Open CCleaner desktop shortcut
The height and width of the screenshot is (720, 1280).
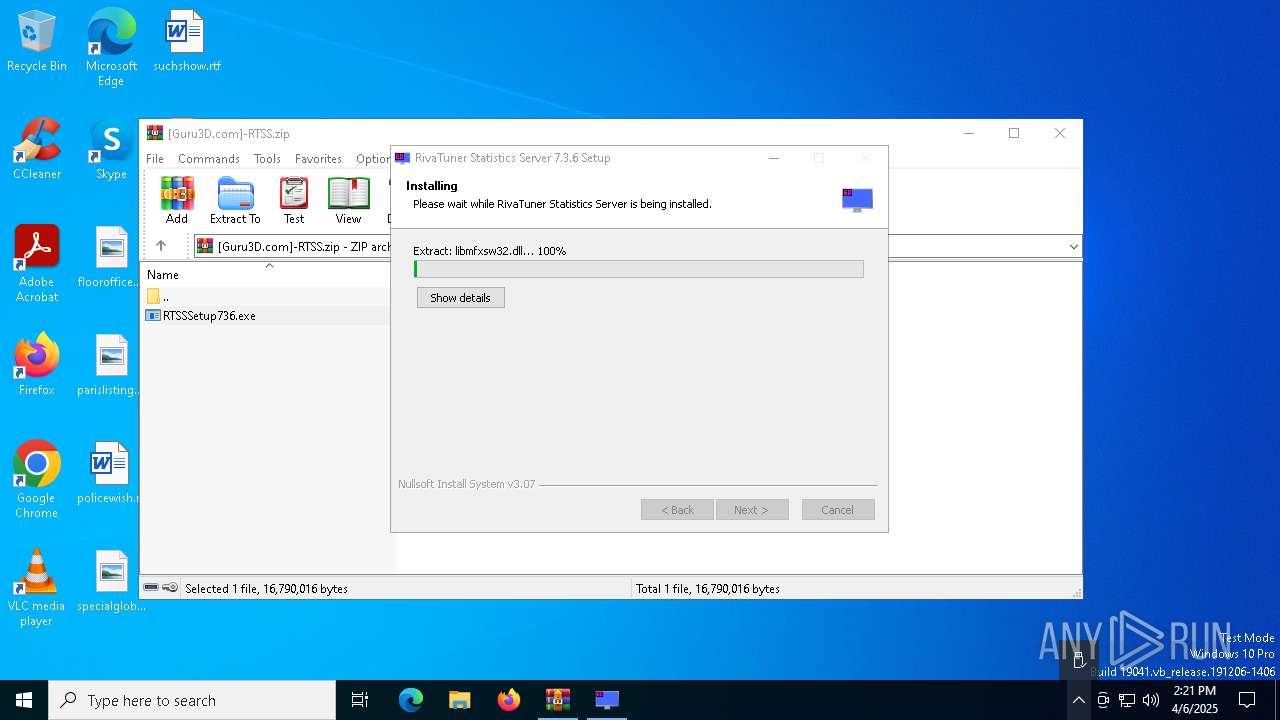pyautogui.click(x=37, y=150)
